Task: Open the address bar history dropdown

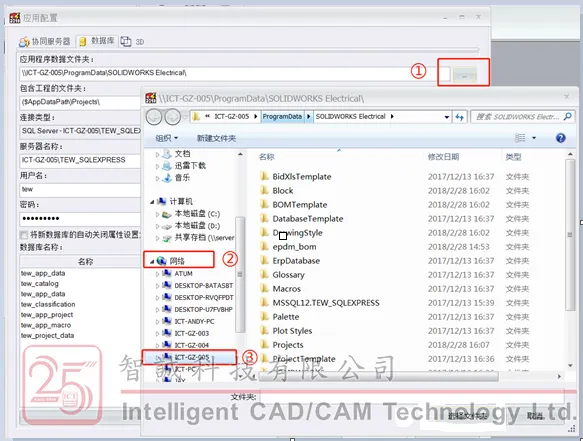Action: (447, 117)
